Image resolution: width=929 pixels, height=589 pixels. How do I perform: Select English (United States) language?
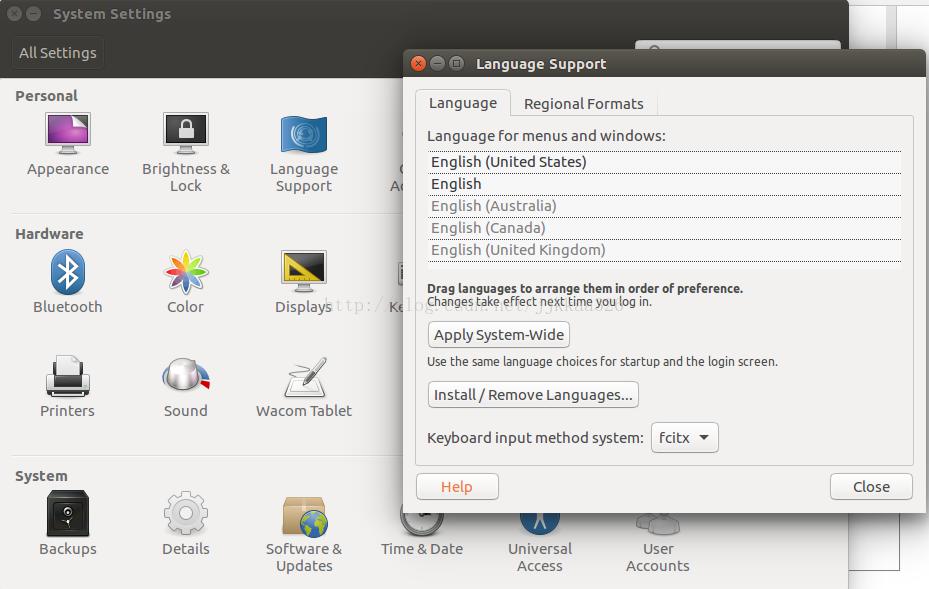tap(664, 162)
